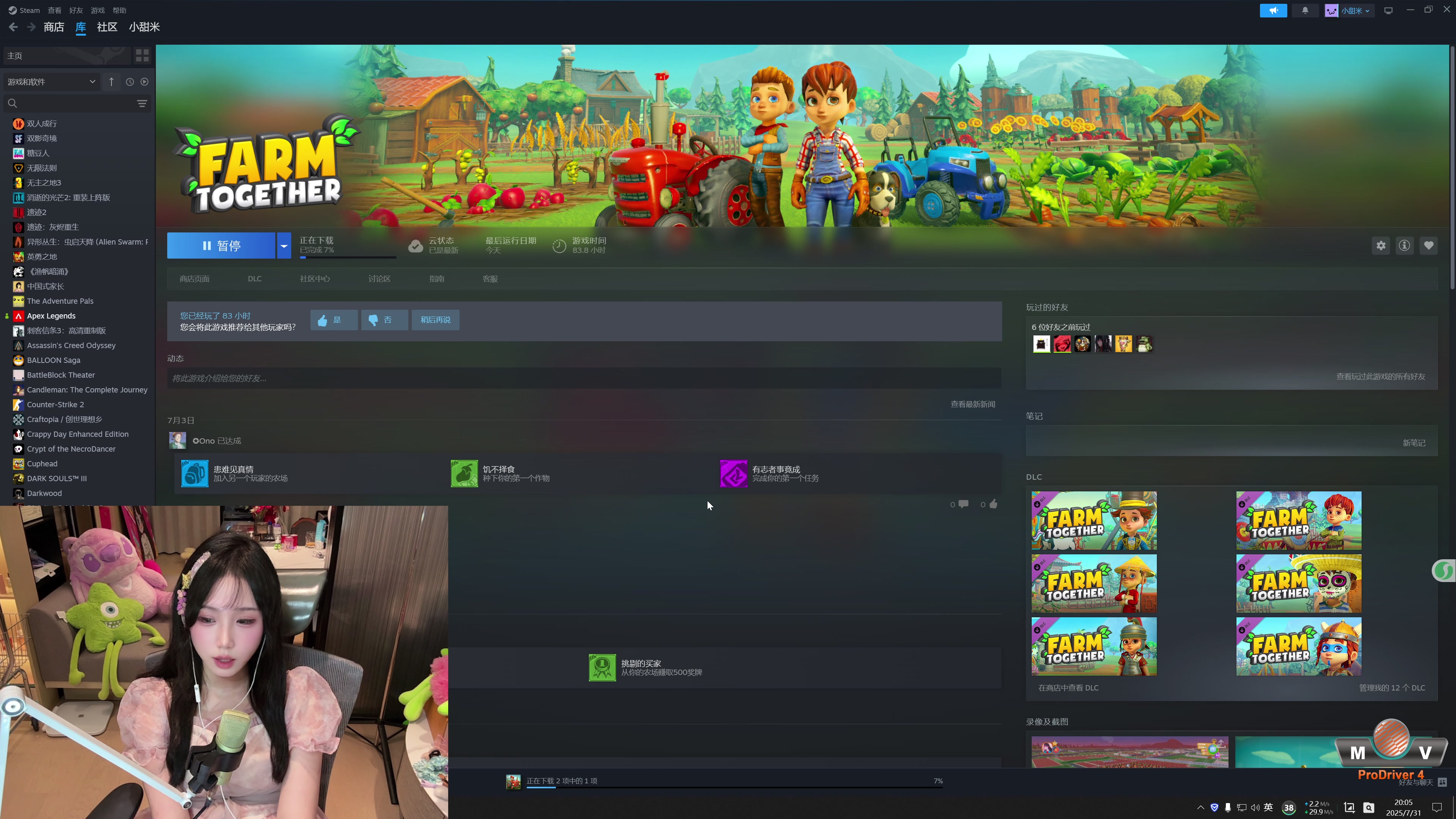The image size is (1456, 819).
Task: Click 管理我的 12 个 DLC
Action: (x=1392, y=688)
